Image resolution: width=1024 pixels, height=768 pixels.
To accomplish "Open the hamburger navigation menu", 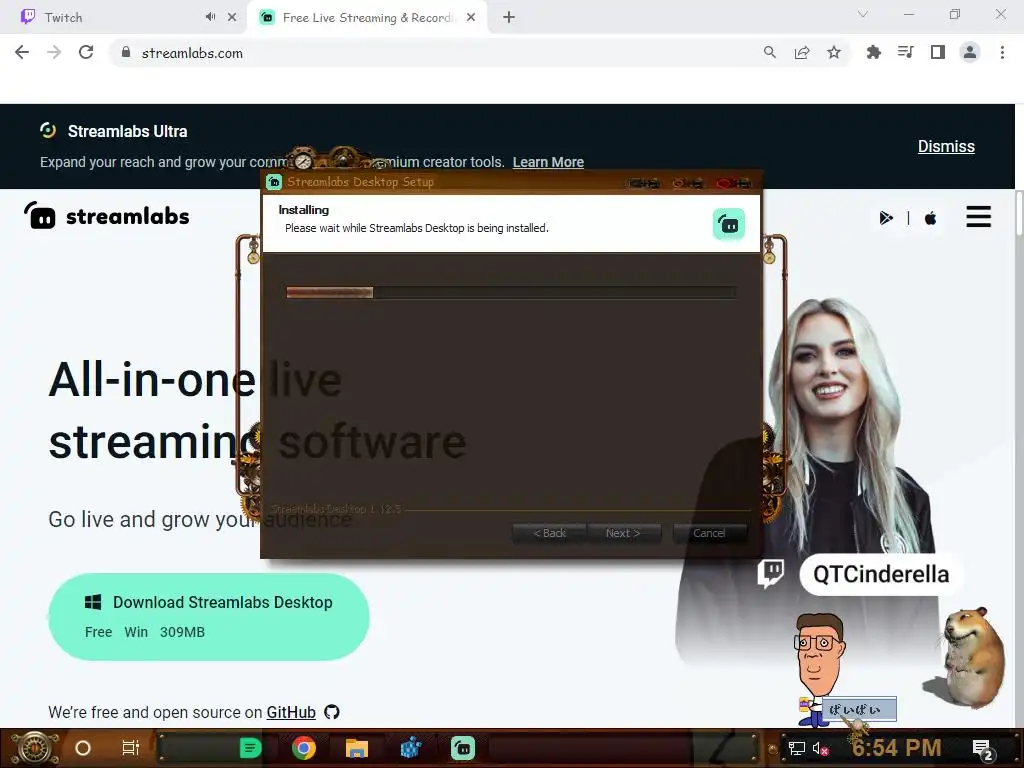I will click(978, 216).
